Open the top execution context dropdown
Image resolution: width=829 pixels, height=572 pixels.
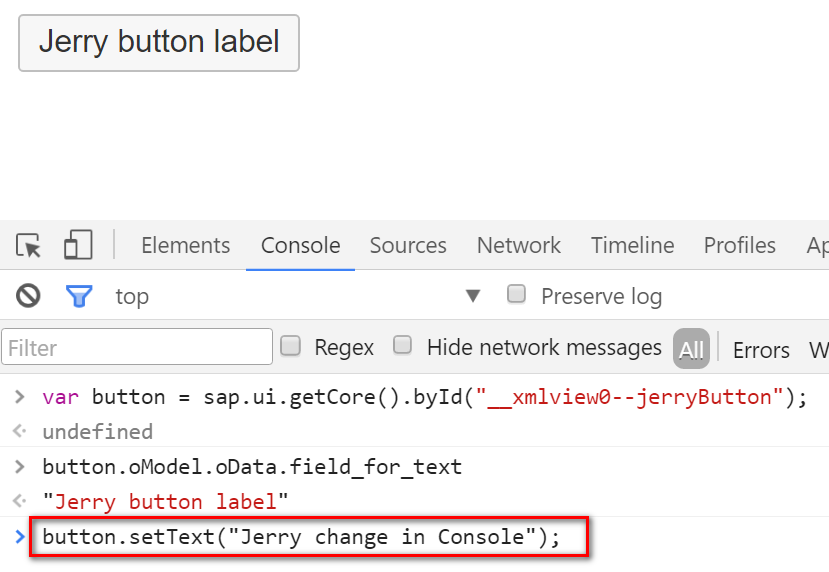point(472,296)
